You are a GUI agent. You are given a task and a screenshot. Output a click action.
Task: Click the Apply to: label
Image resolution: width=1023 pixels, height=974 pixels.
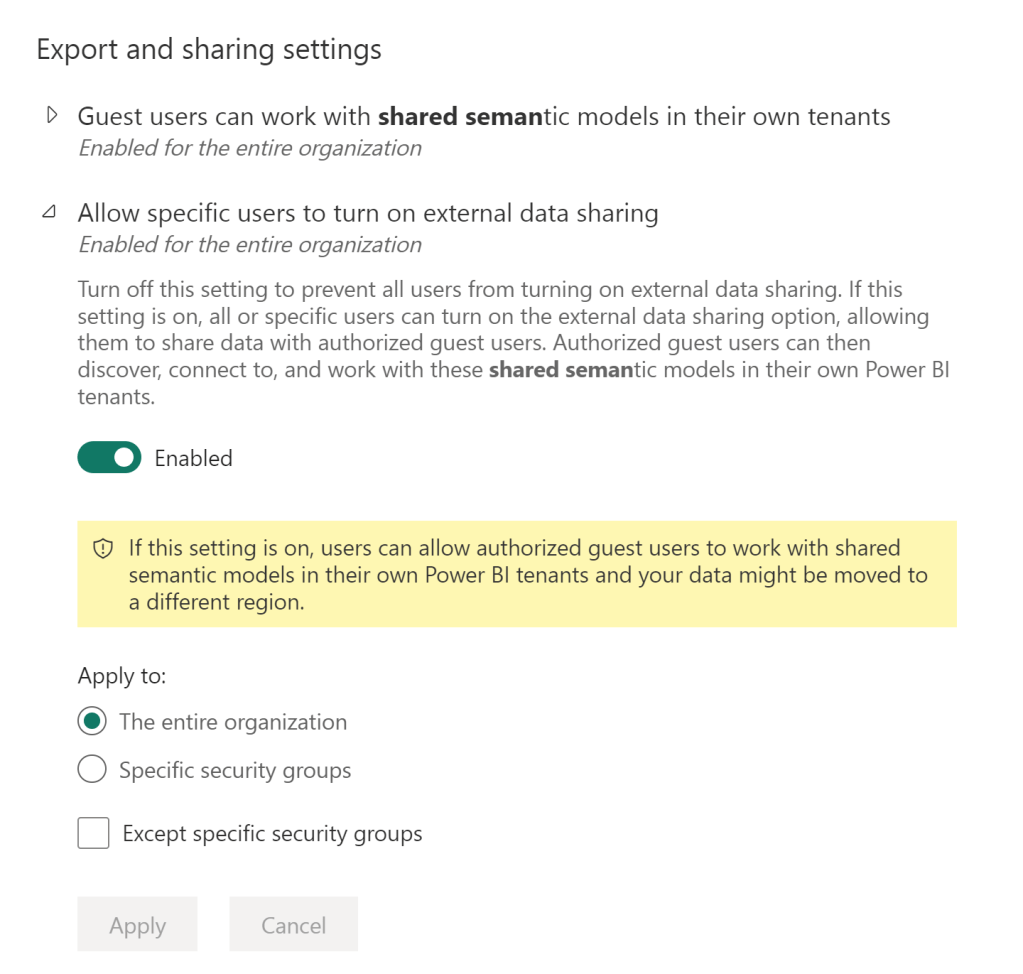click(122, 676)
